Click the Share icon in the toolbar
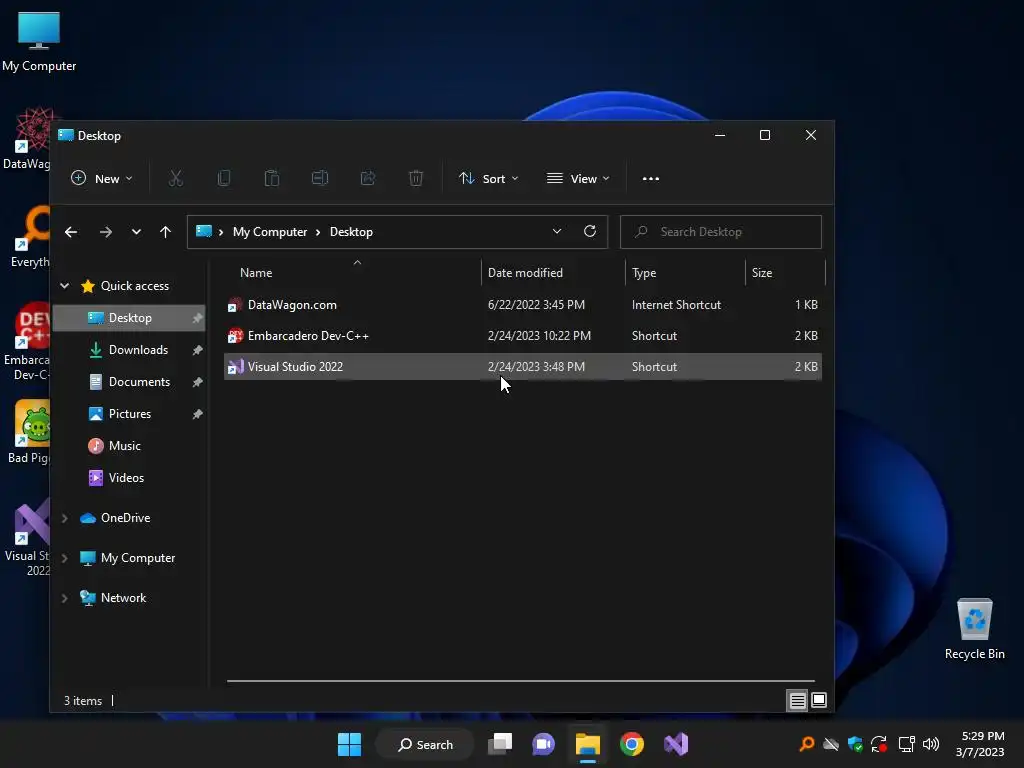This screenshot has width=1024, height=768. point(368,178)
